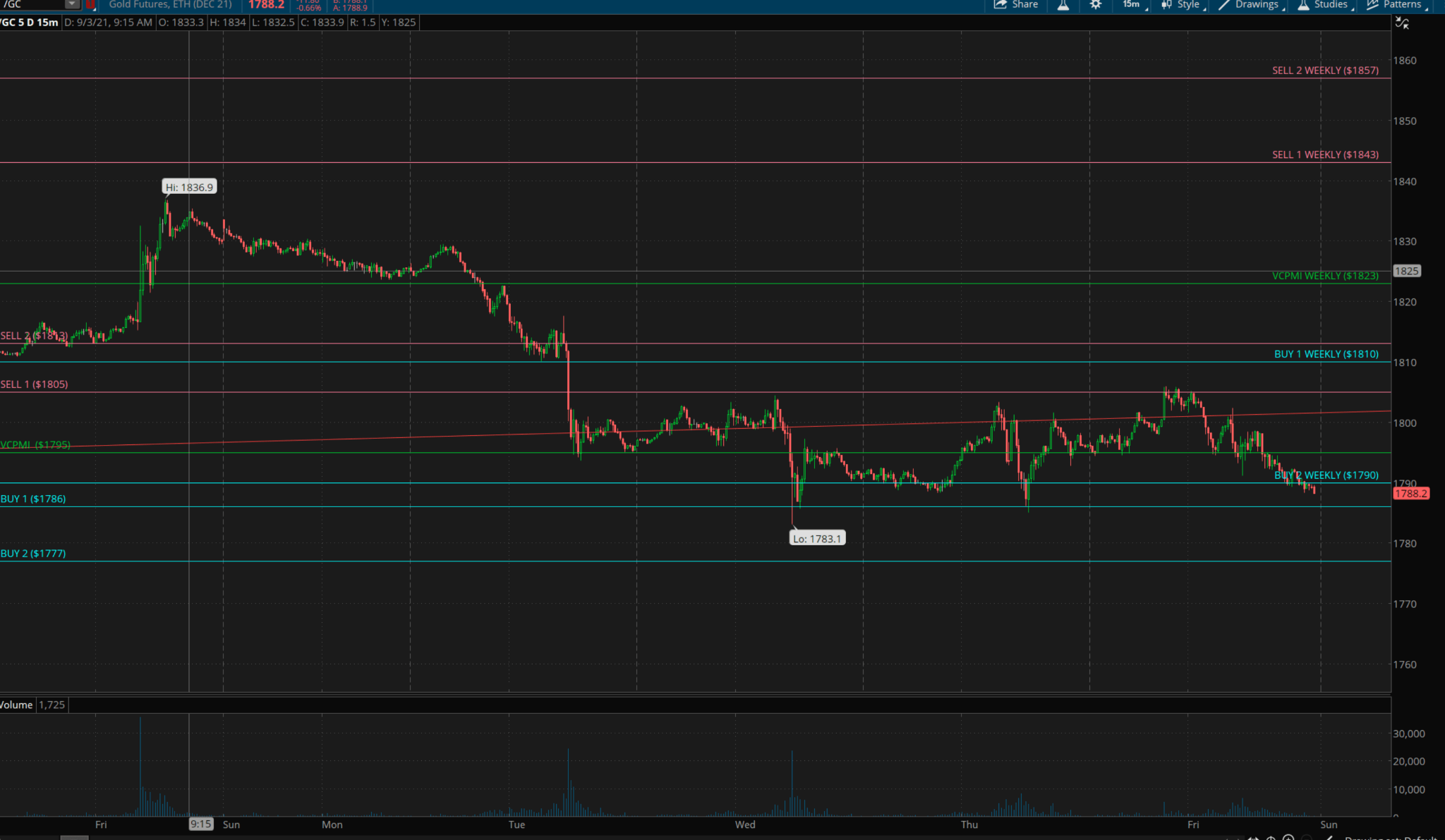Open chart settings gear icon
This screenshot has width=1445, height=840.
click(1095, 4)
